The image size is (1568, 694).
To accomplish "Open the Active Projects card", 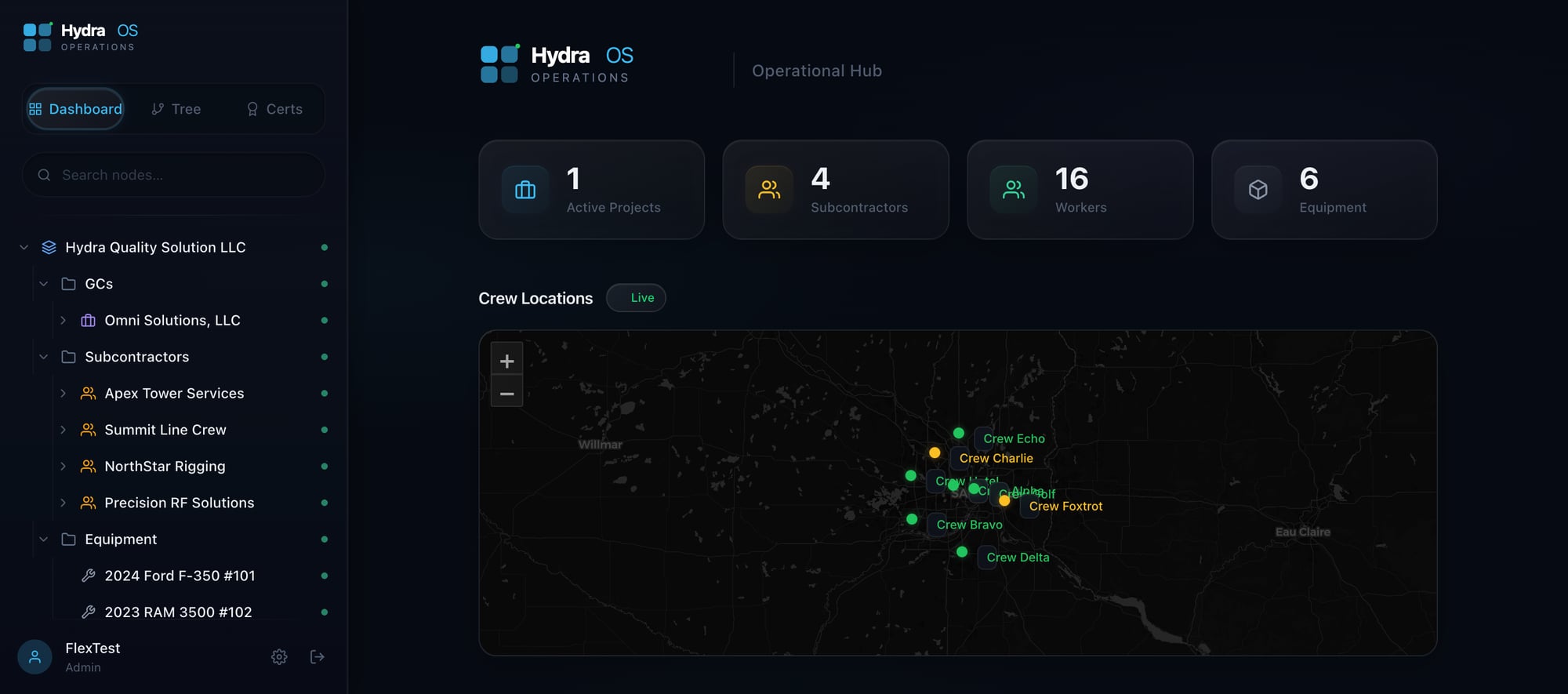I will coord(592,190).
